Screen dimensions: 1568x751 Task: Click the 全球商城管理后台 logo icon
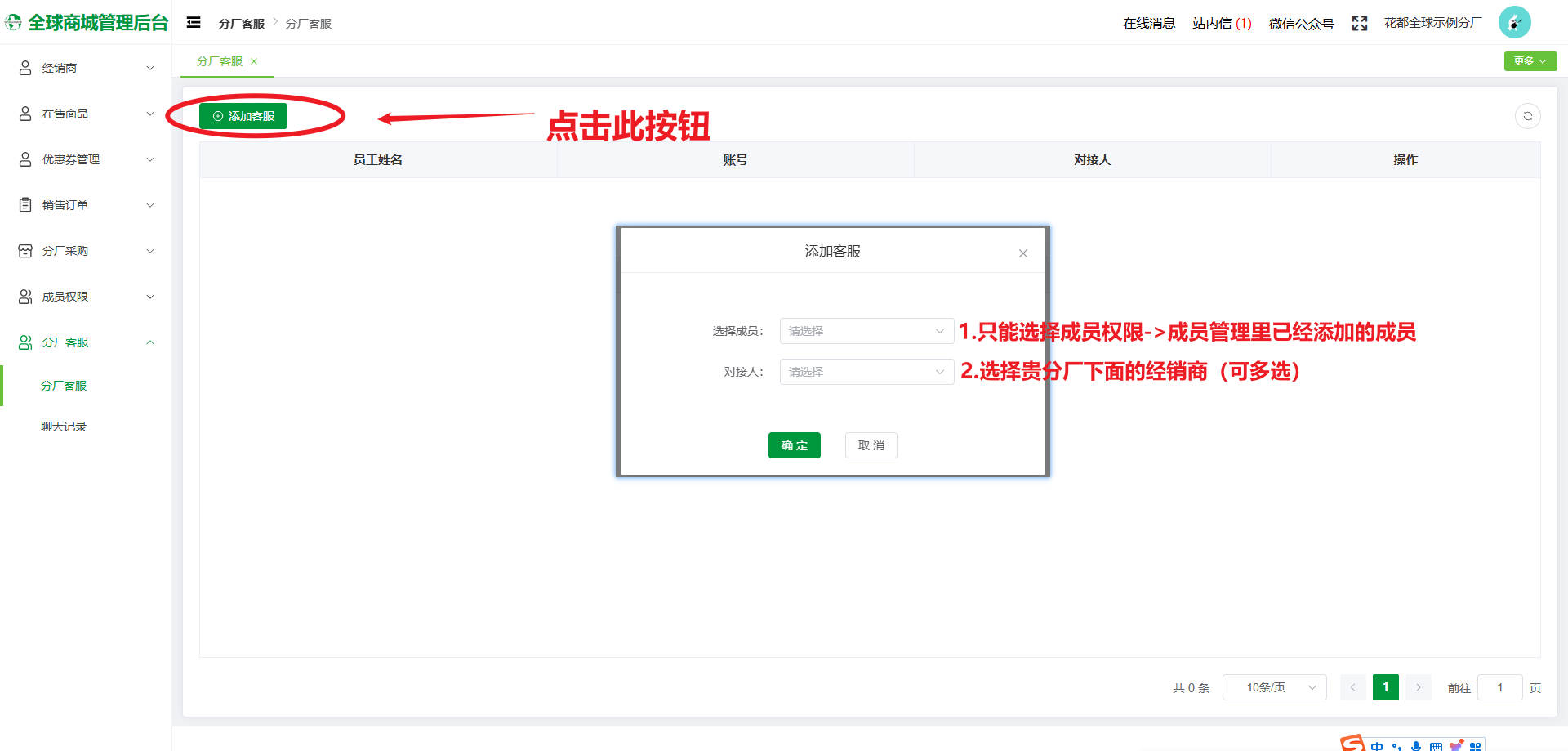click(x=14, y=23)
